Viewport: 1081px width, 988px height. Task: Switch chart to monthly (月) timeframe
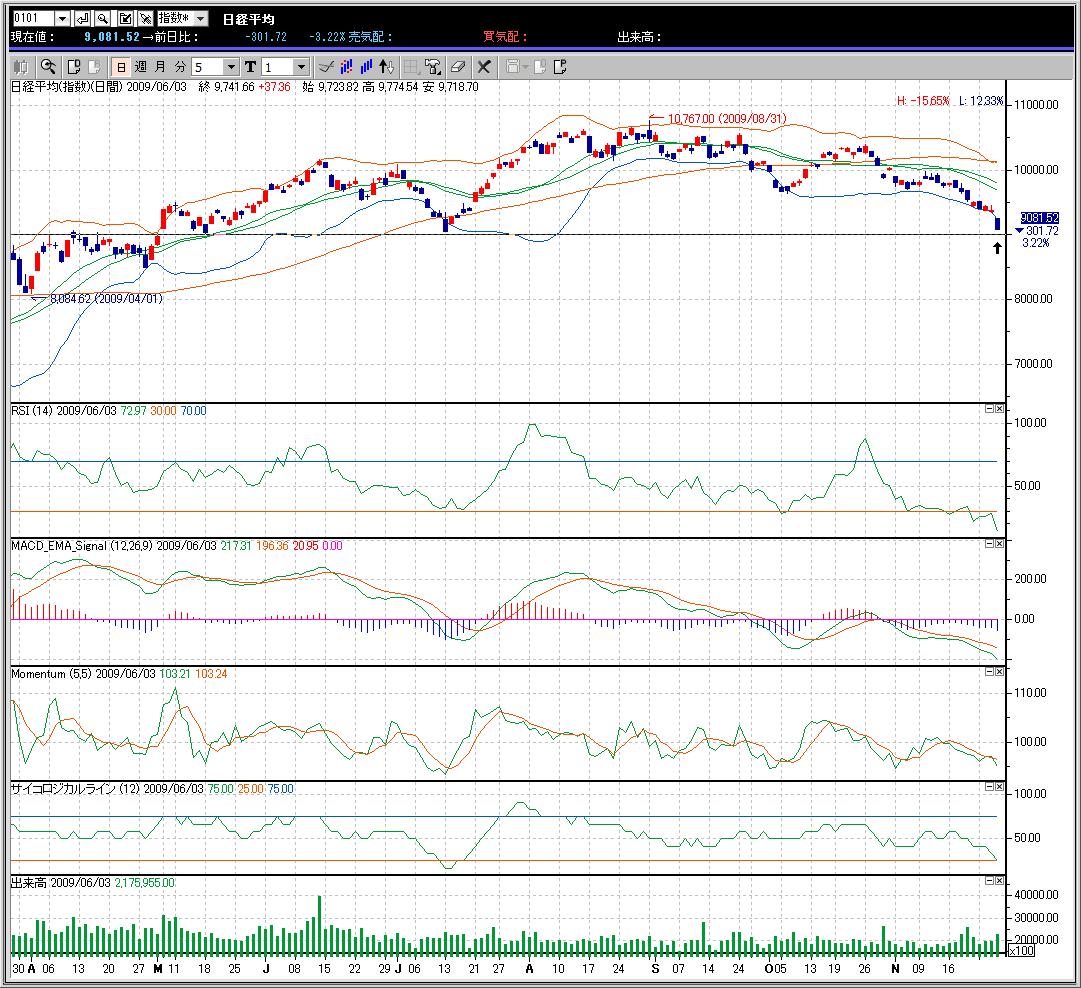(x=160, y=67)
